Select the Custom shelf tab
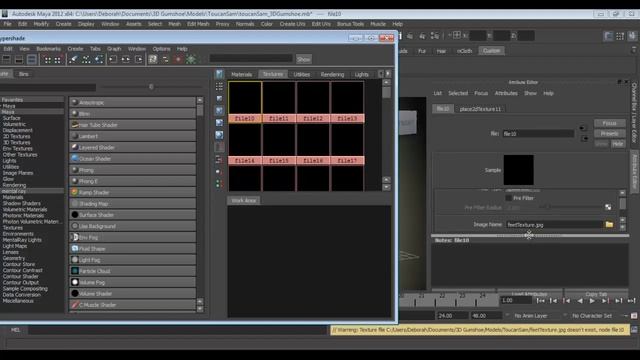The height and width of the screenshot is (360, 640). (491, 51)
